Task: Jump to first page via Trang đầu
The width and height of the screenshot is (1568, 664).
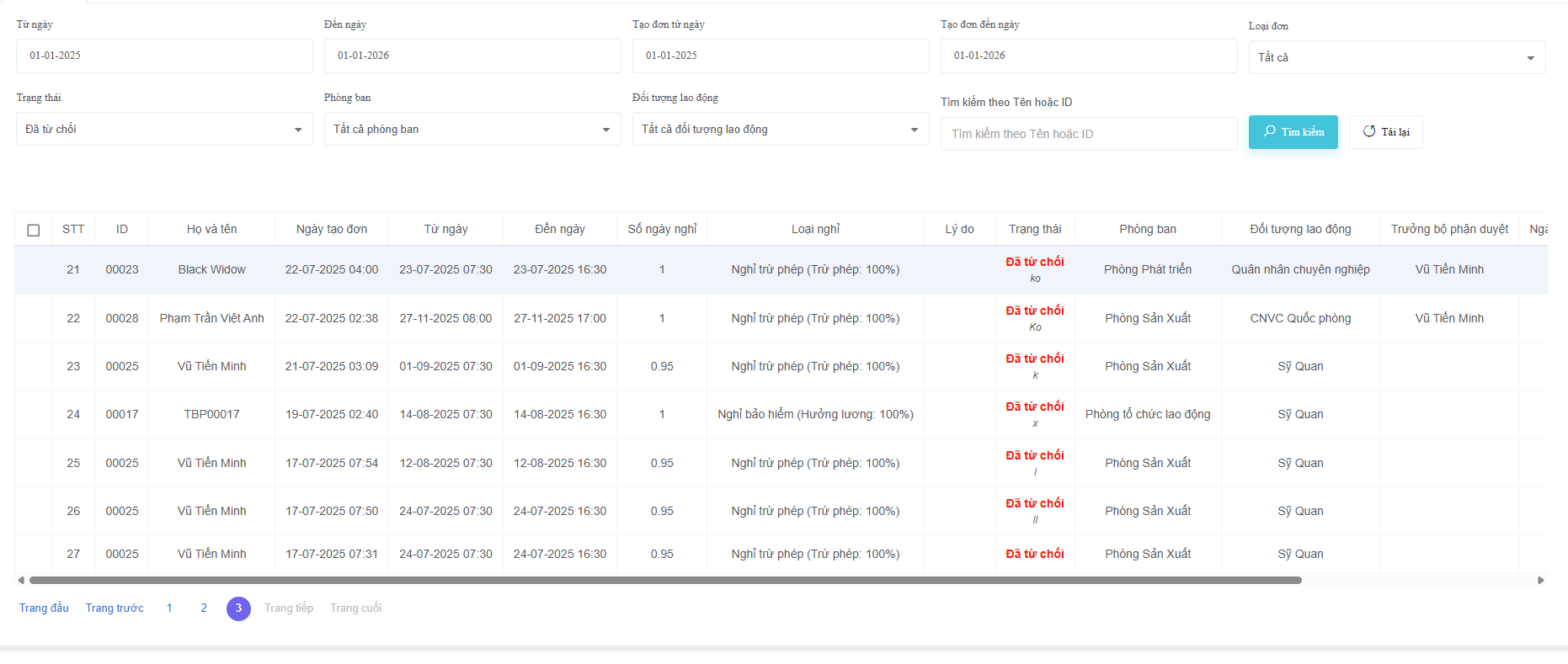Action: point(44,608)
